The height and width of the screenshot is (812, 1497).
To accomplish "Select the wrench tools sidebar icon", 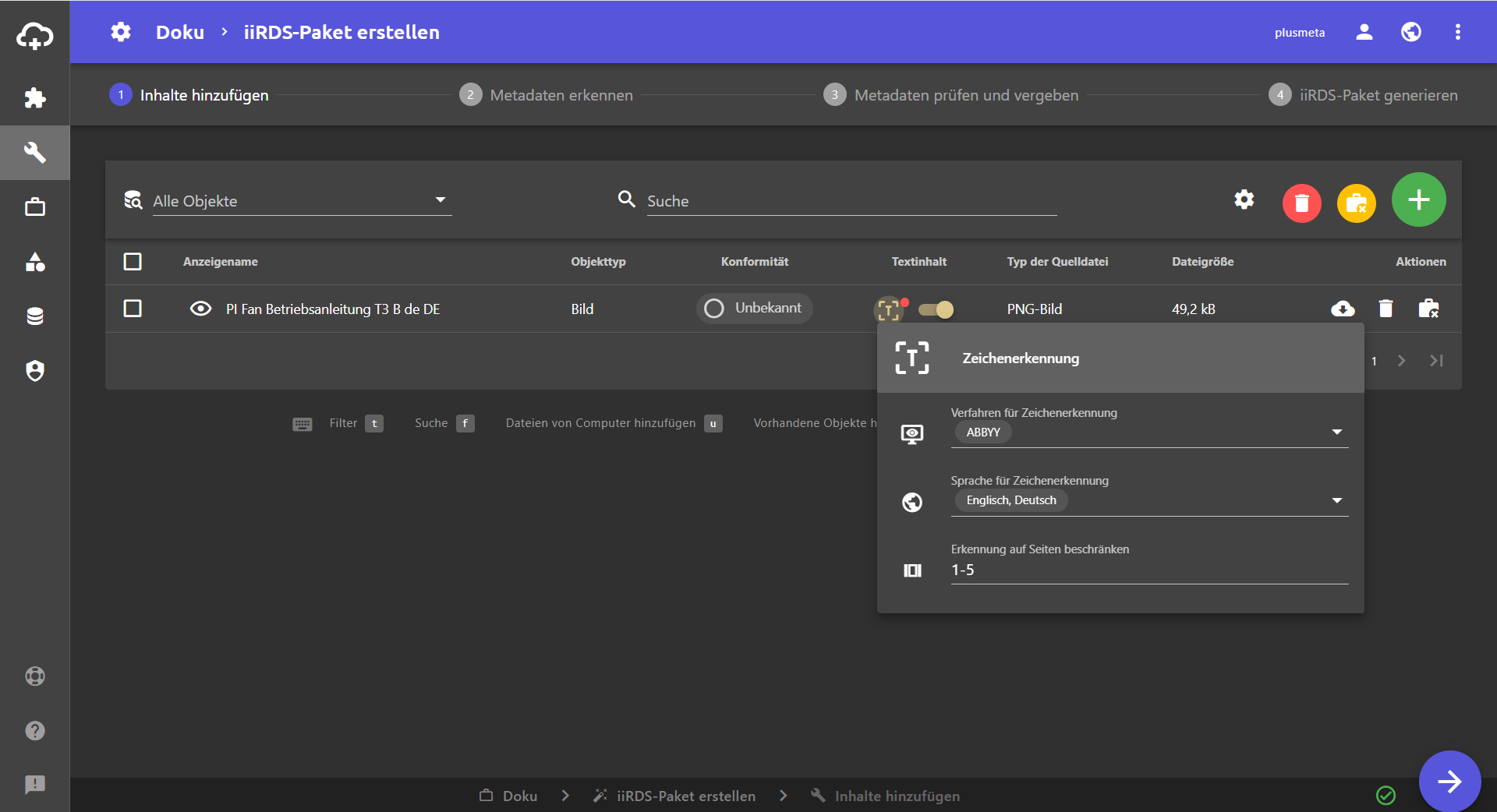I will pos(35,153).
